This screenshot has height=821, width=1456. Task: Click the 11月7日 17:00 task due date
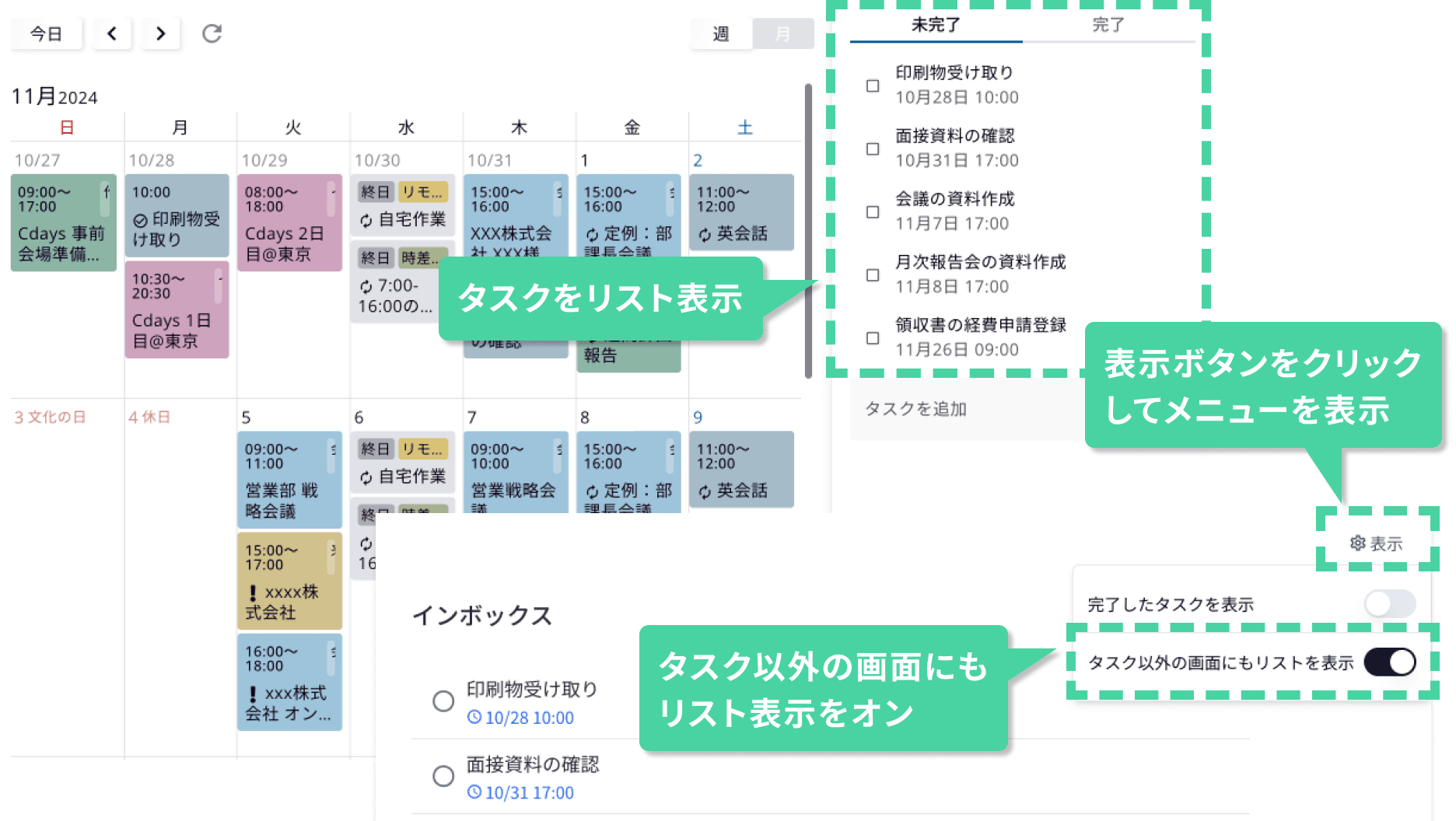[952, 224]
